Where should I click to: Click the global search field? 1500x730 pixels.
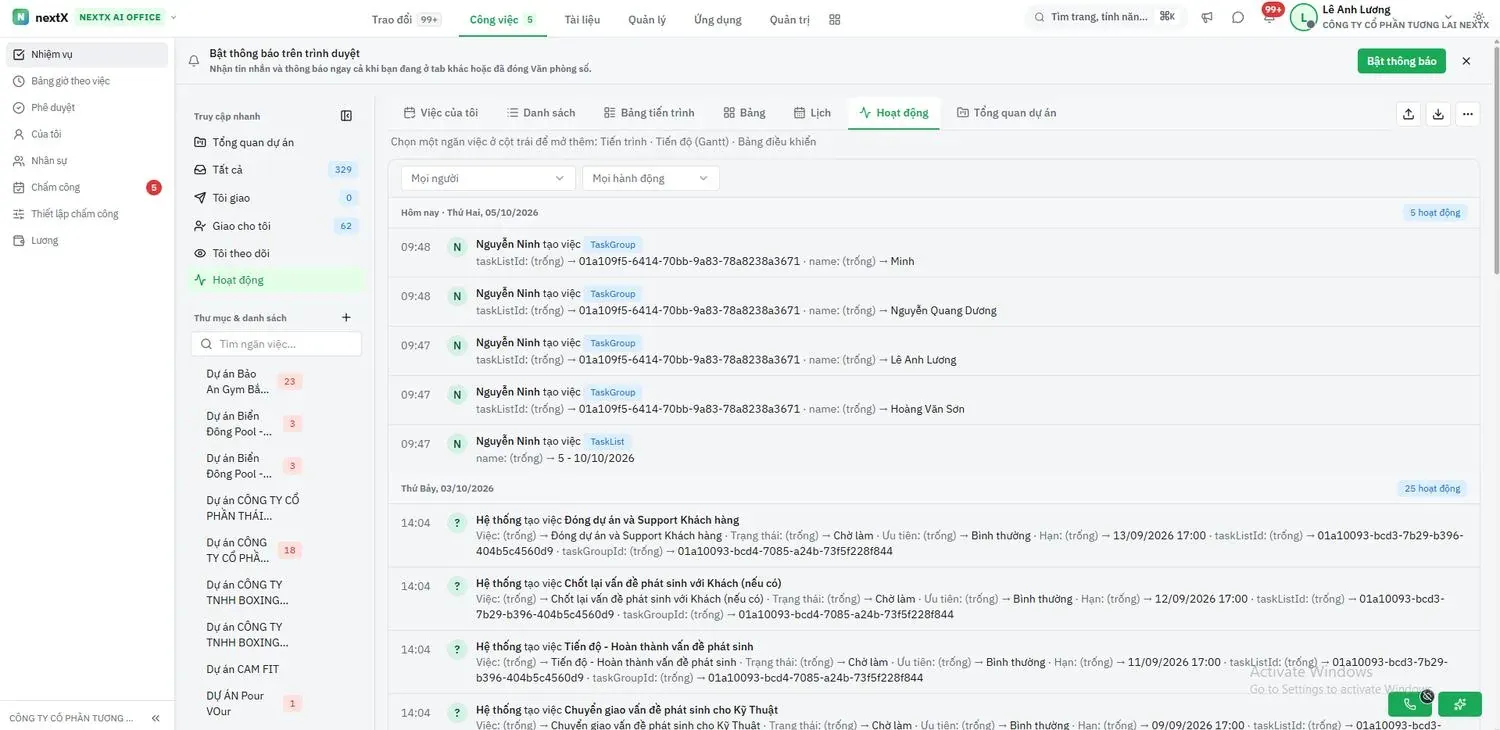[1106, 17]
